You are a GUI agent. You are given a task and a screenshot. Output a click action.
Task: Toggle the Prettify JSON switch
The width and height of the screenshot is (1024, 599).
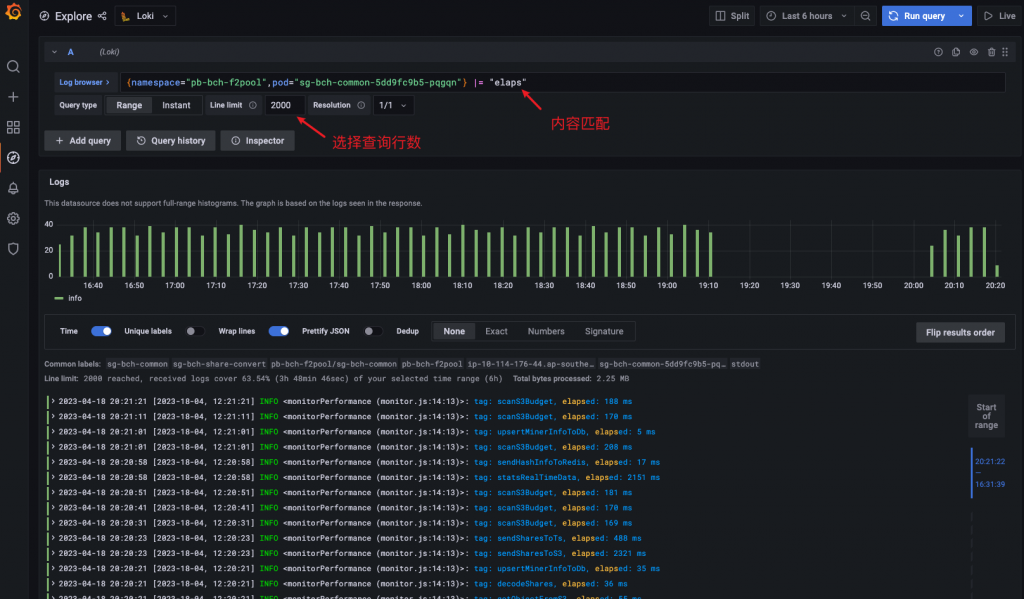coord(373,331)
